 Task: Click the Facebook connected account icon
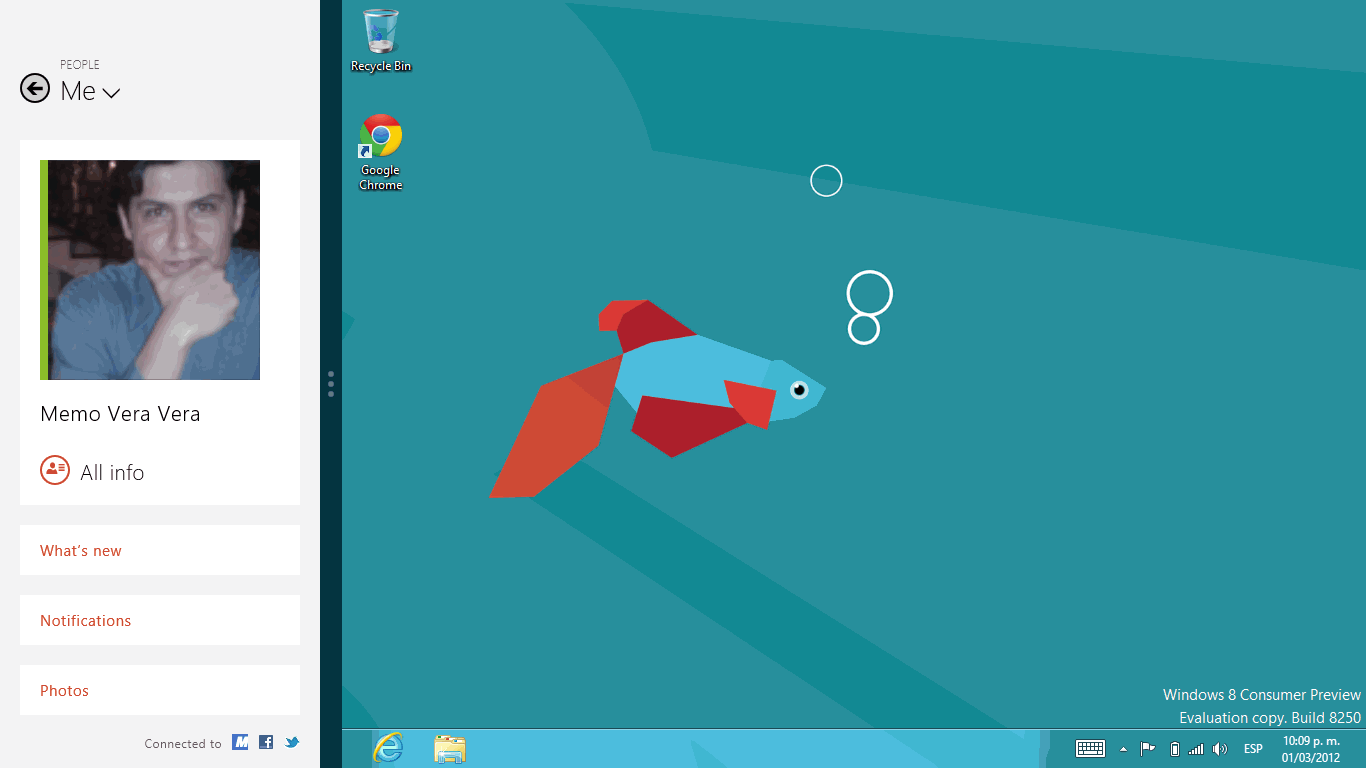266,742
